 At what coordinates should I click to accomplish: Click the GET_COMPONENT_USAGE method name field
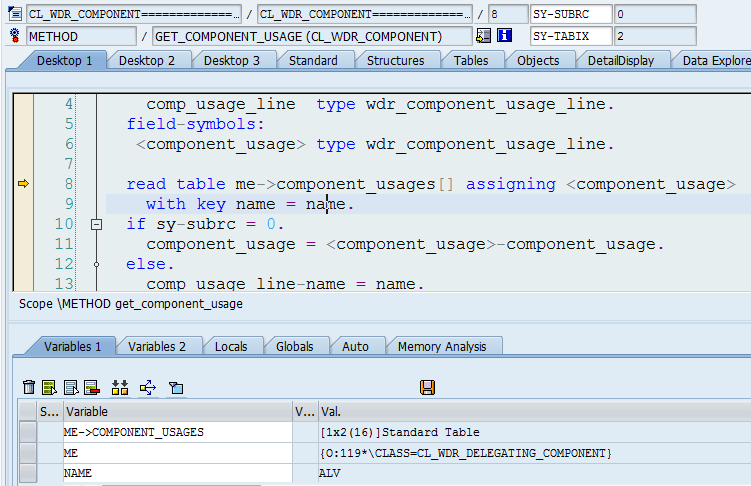tap(312, 36)
